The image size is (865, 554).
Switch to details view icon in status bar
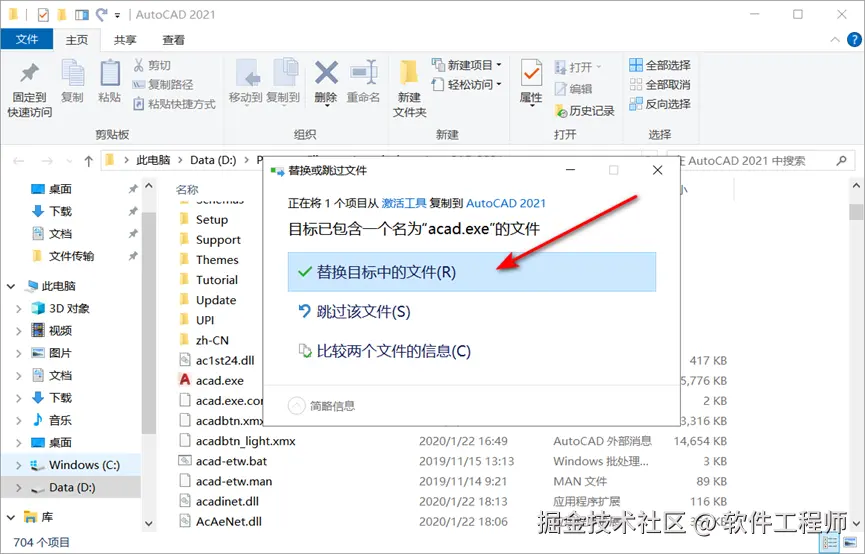point(830,543)
